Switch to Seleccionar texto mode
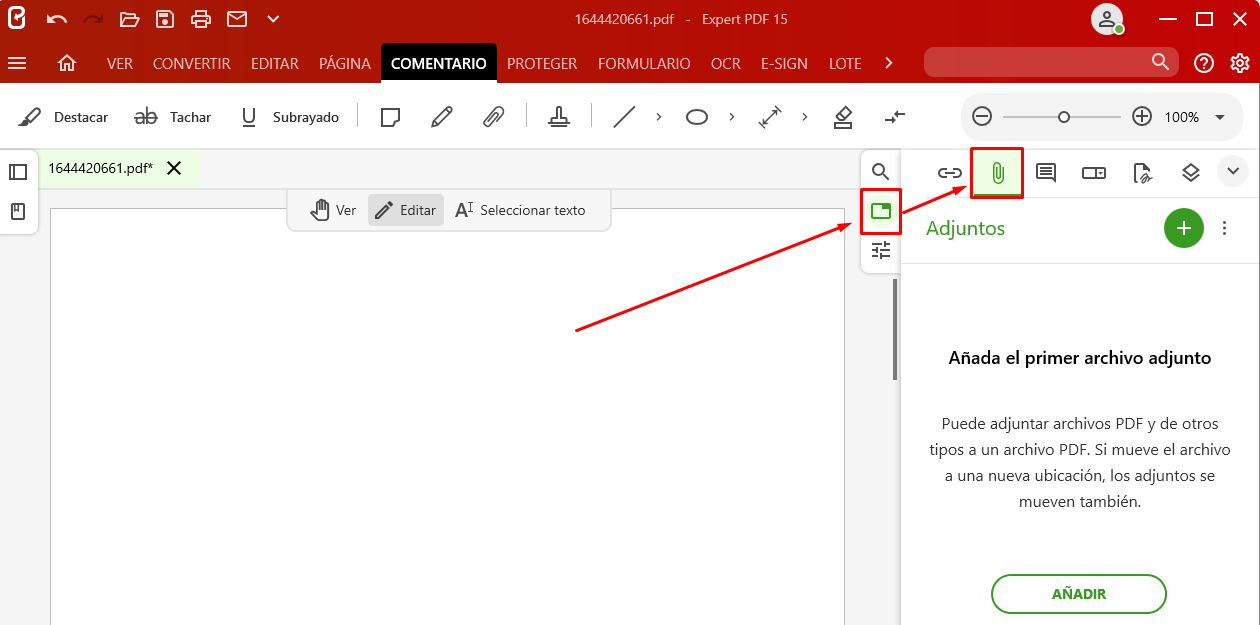The width and height of the screenshot is (1260, 625). tap(520, 210)
